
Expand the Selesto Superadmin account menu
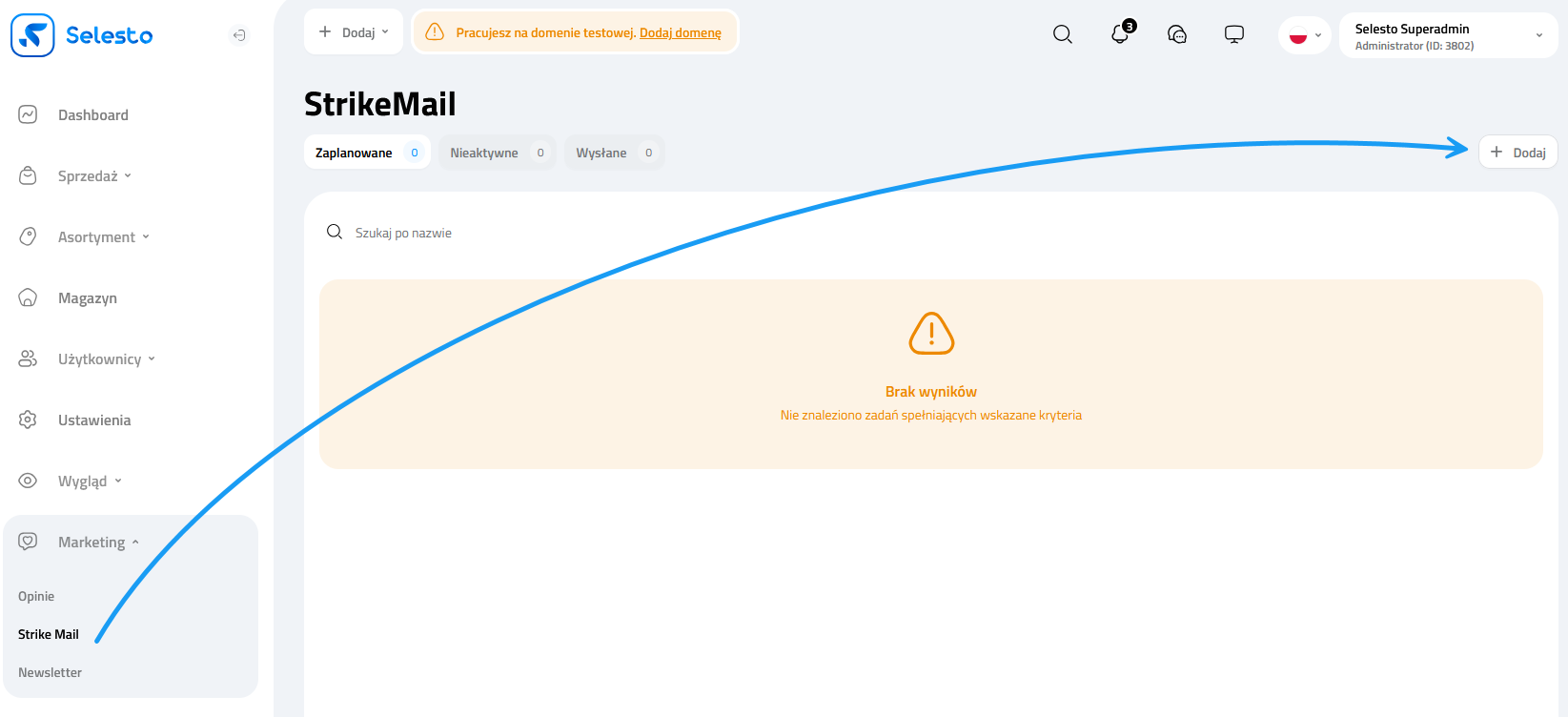1447,35
